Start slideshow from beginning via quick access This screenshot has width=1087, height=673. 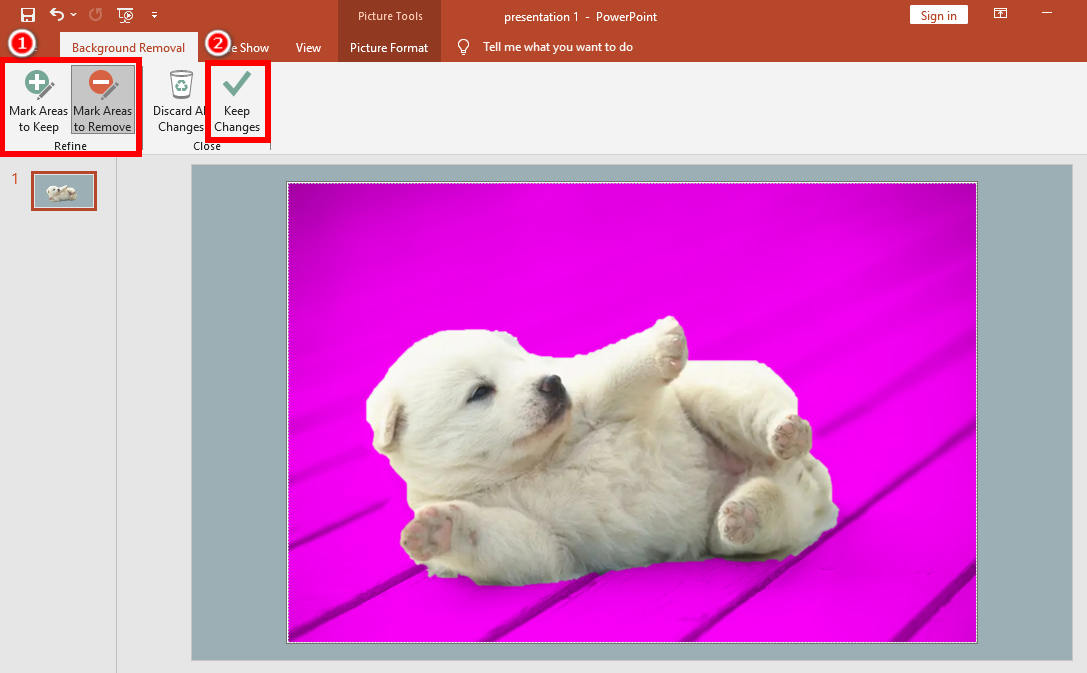[x=125, y=15]
